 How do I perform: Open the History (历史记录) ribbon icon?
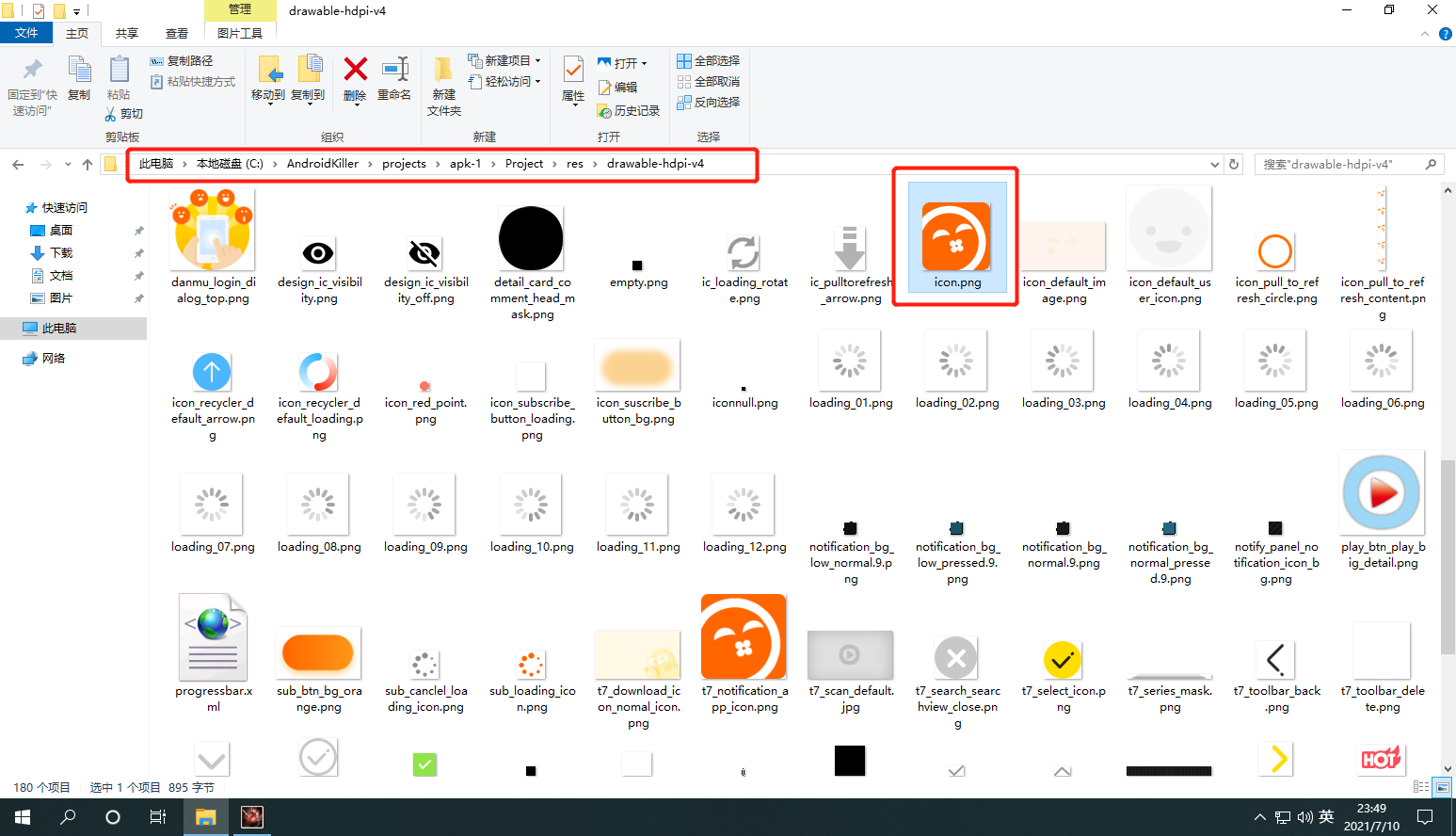(604, 111)
